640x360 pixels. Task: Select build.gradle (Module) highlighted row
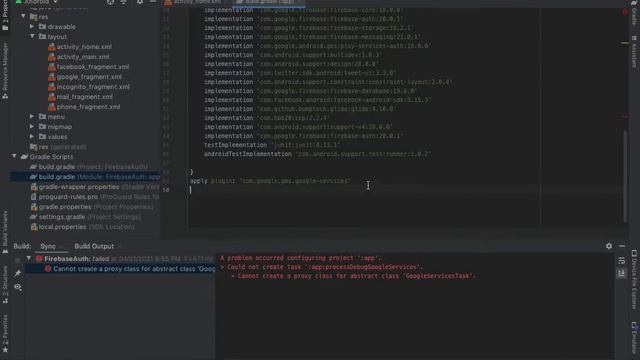coord(85,177)
